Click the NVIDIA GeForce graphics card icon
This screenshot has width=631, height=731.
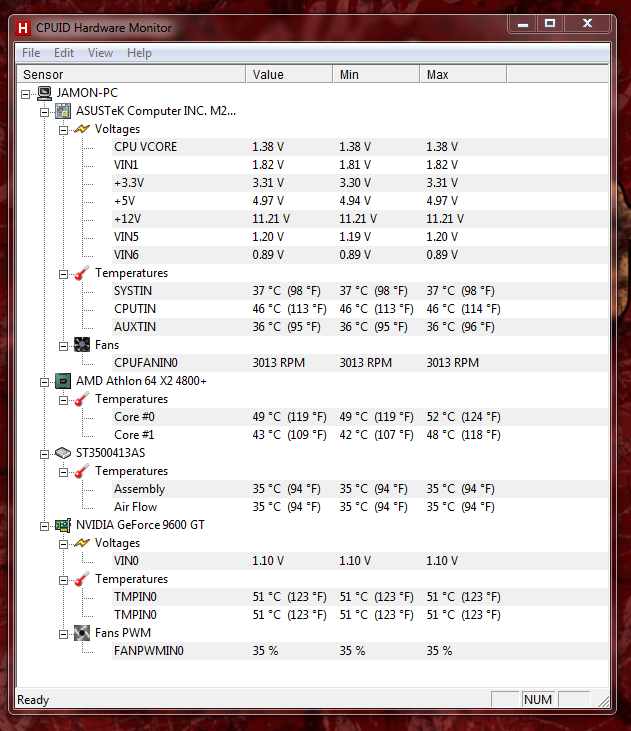pyautogui.click(x=63, y=525)
